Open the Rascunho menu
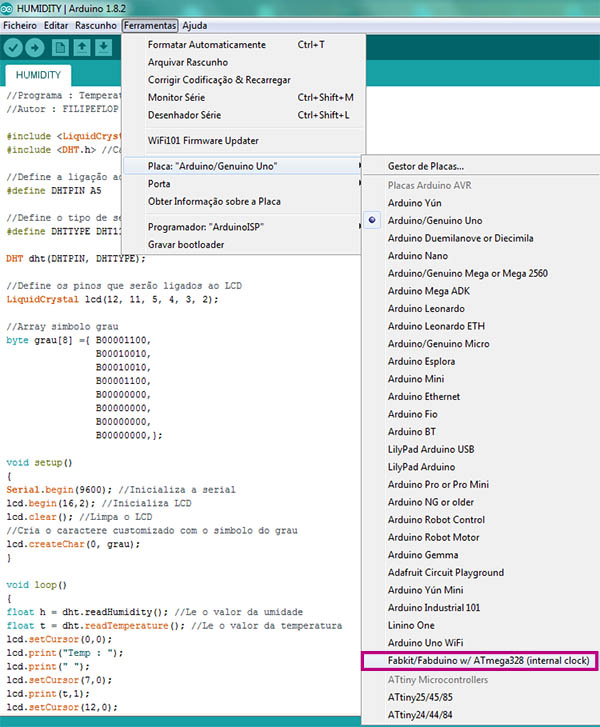Screen dimensions: 600x727 (x=96, y=26)
